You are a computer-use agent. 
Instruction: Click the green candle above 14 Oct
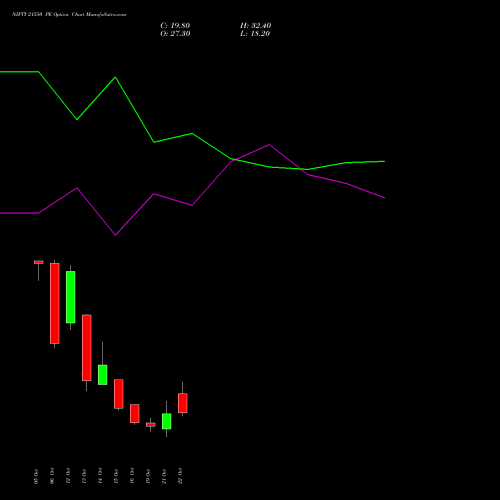103,375
